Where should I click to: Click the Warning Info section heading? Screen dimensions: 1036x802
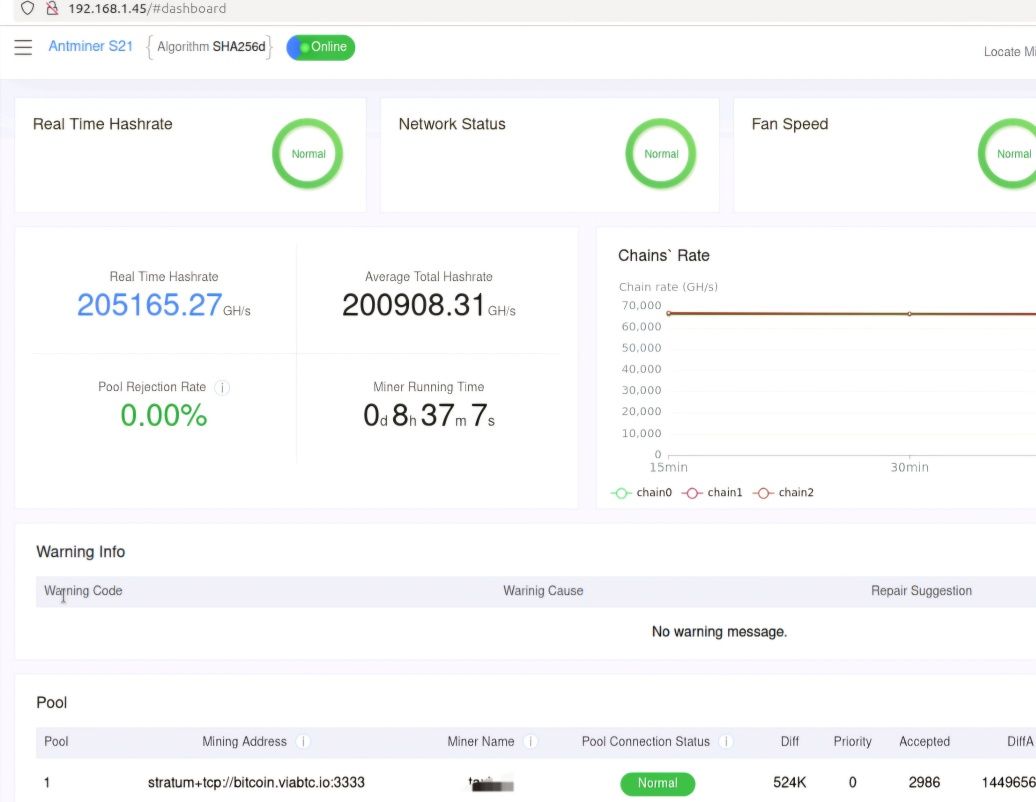(x=81, y=552)
